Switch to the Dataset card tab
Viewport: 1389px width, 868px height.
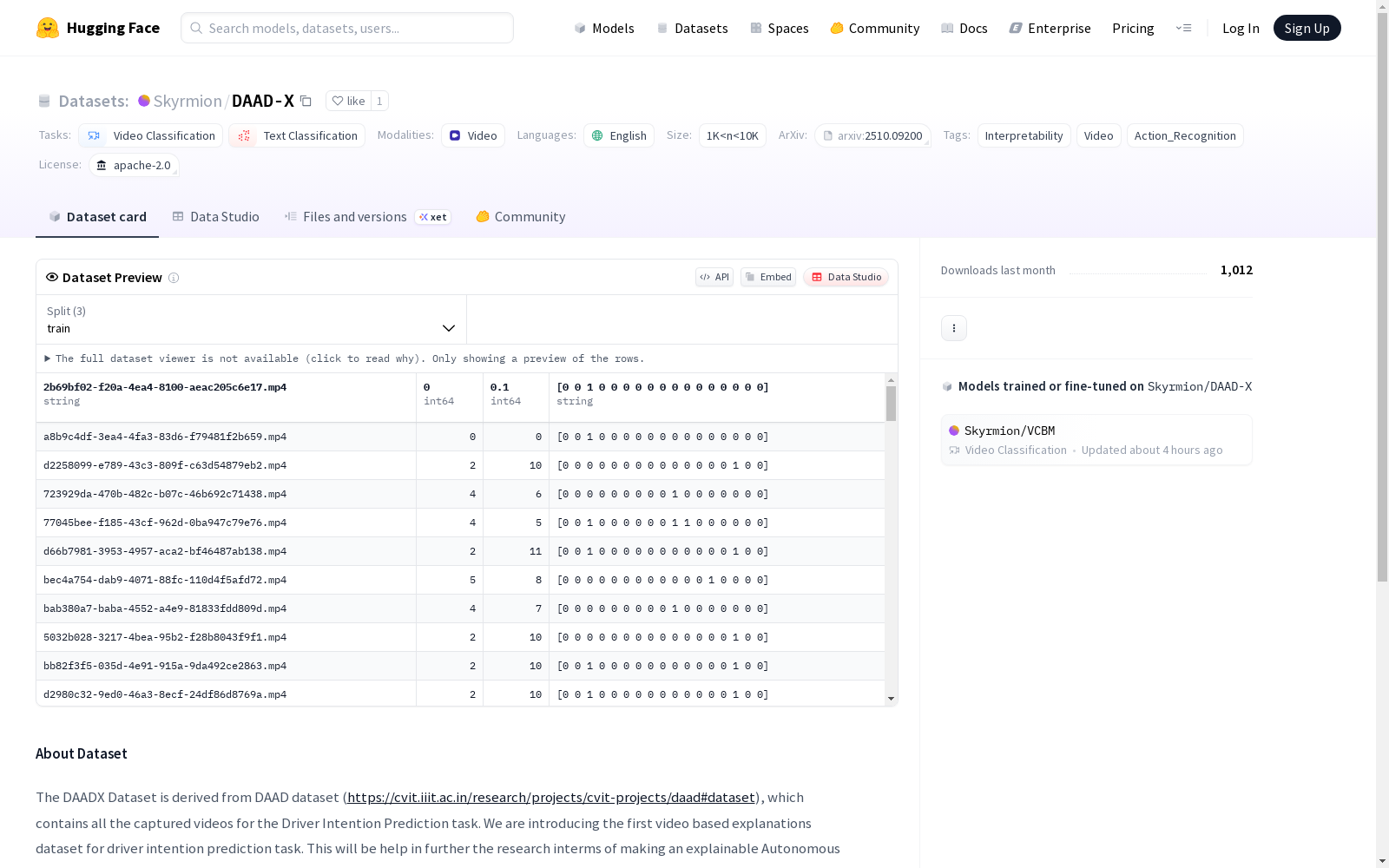pyautogui.click(x=97, y=217)
